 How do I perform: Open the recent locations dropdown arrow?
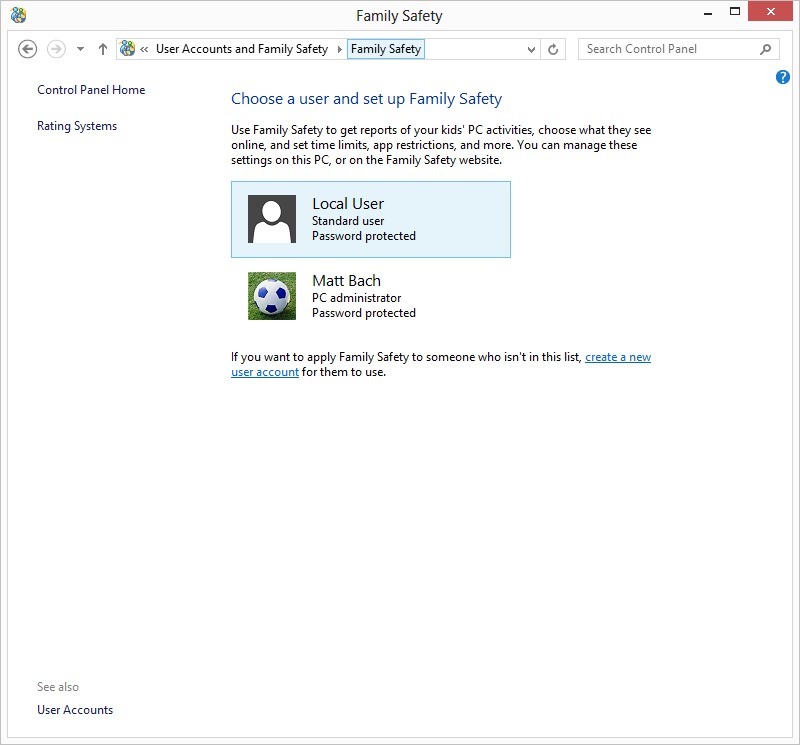[x=80, y=49]
